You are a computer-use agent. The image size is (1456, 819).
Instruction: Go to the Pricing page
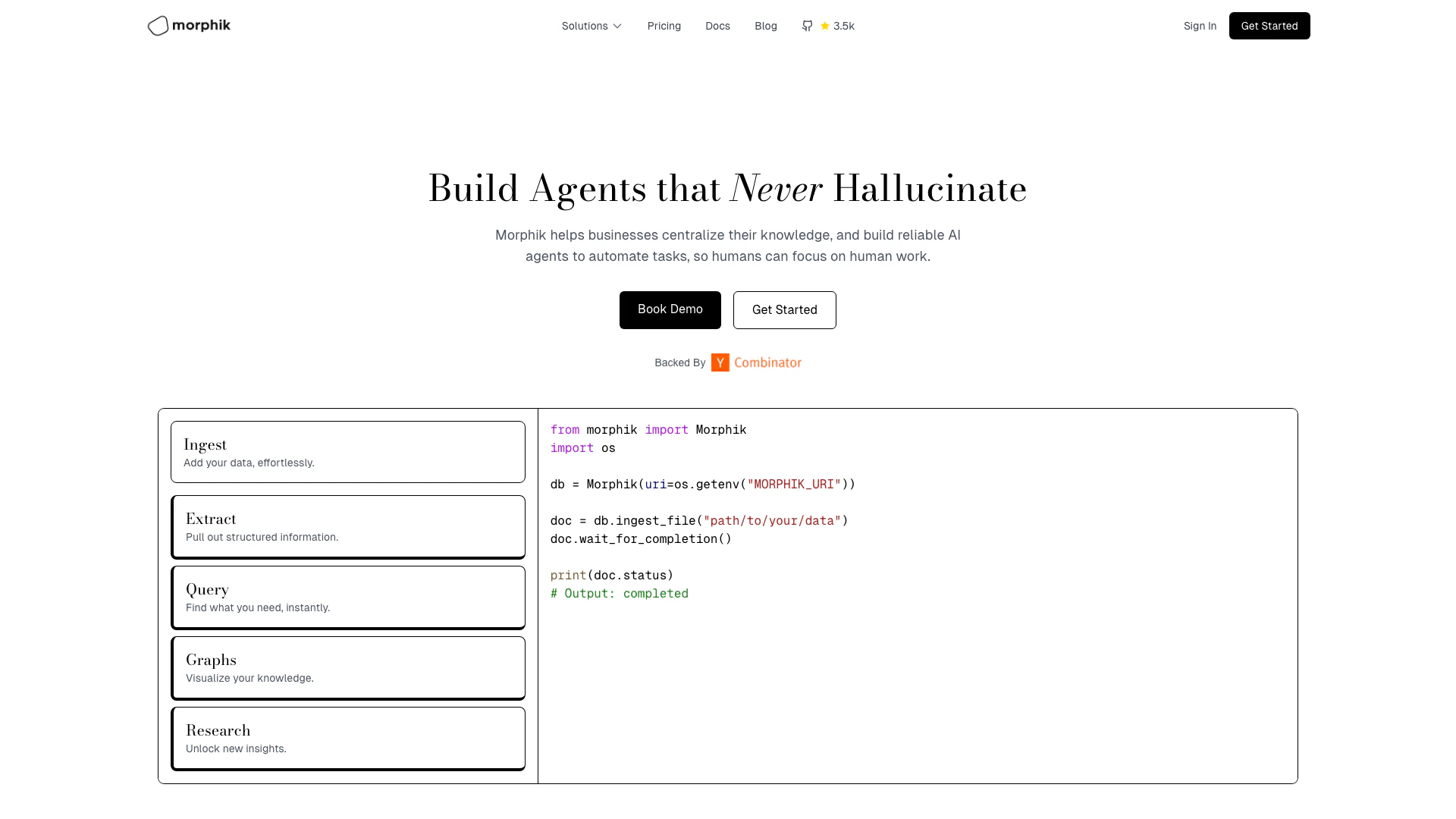point(664,26)
